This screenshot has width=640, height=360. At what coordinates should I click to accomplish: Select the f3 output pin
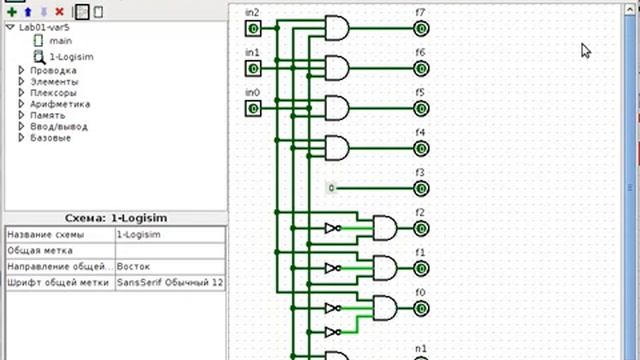pyautogui.click(x=421, y=189)
